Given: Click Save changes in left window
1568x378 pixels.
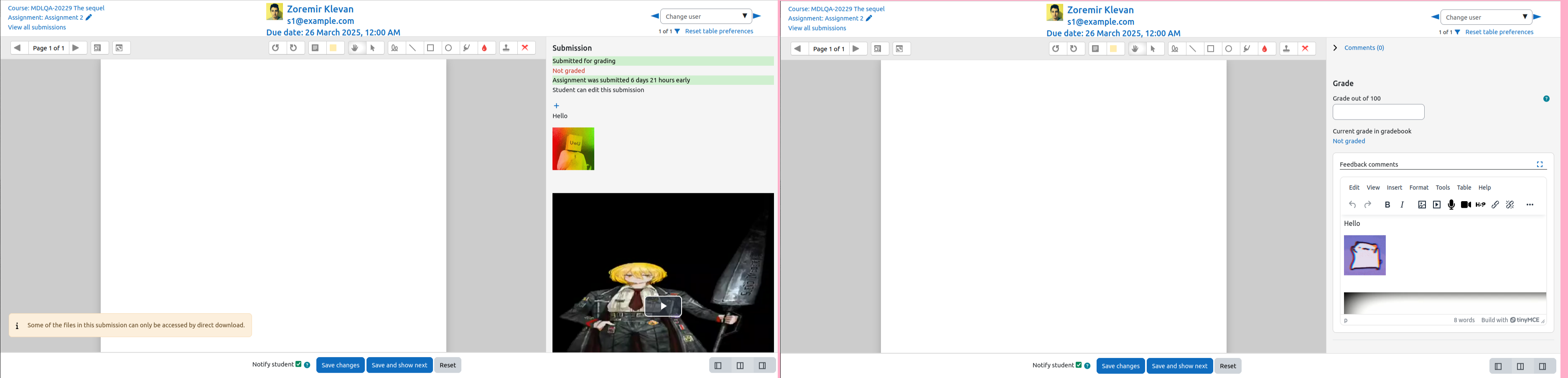Looking at the screenshot, I should (340, 365).
